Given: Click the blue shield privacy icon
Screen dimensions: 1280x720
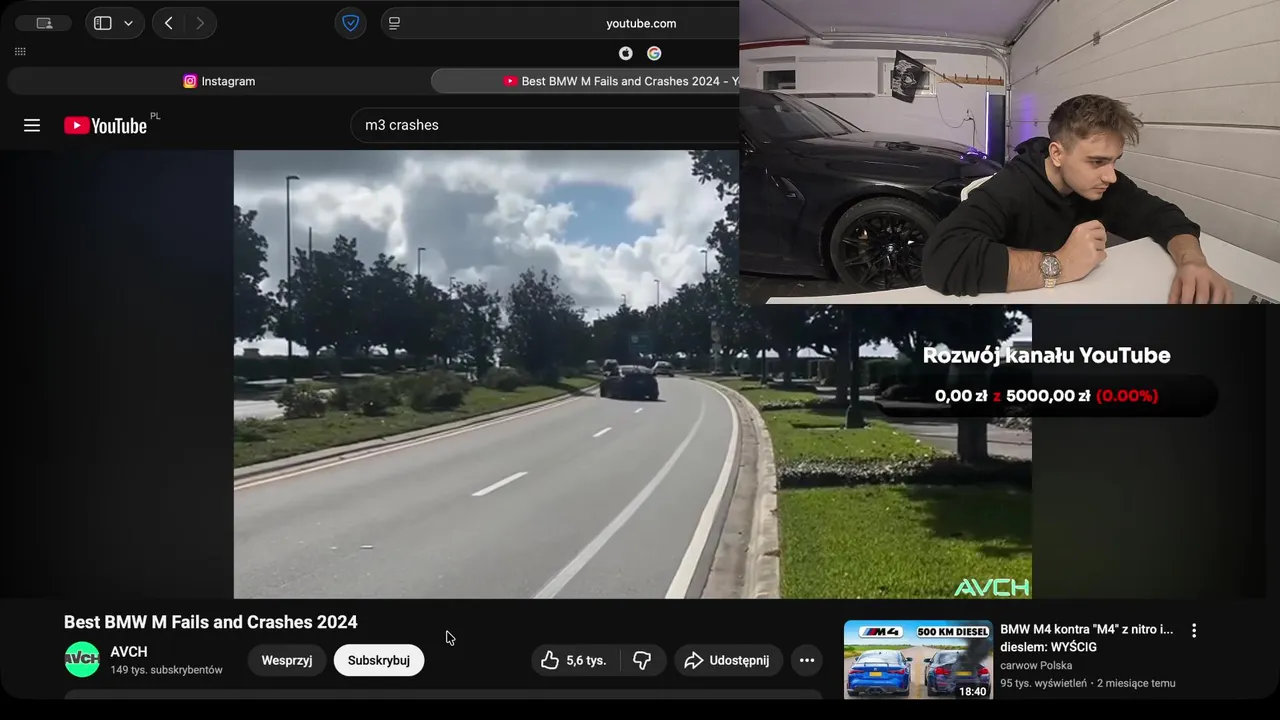Looking at the screenshot, I should tap(351, 23).
